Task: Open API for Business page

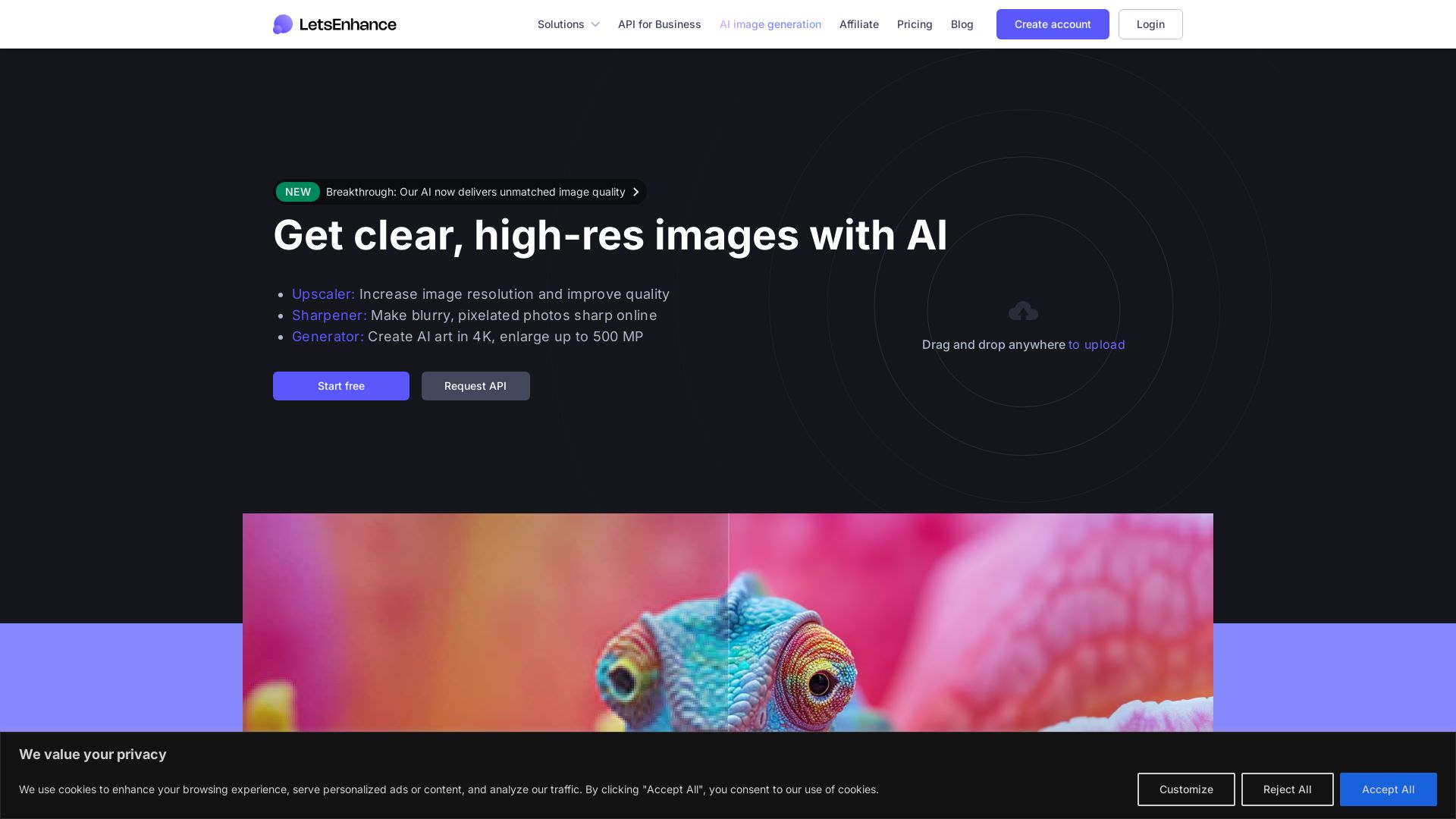Action: pyautogui.click(x=659, y=24)
